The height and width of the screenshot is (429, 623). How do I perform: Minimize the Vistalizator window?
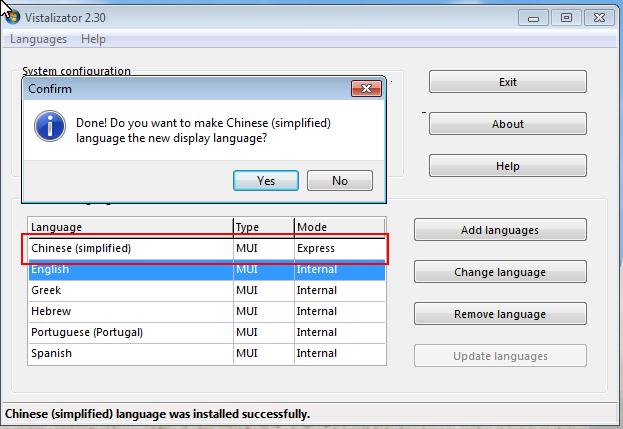[x=533, y=18]
